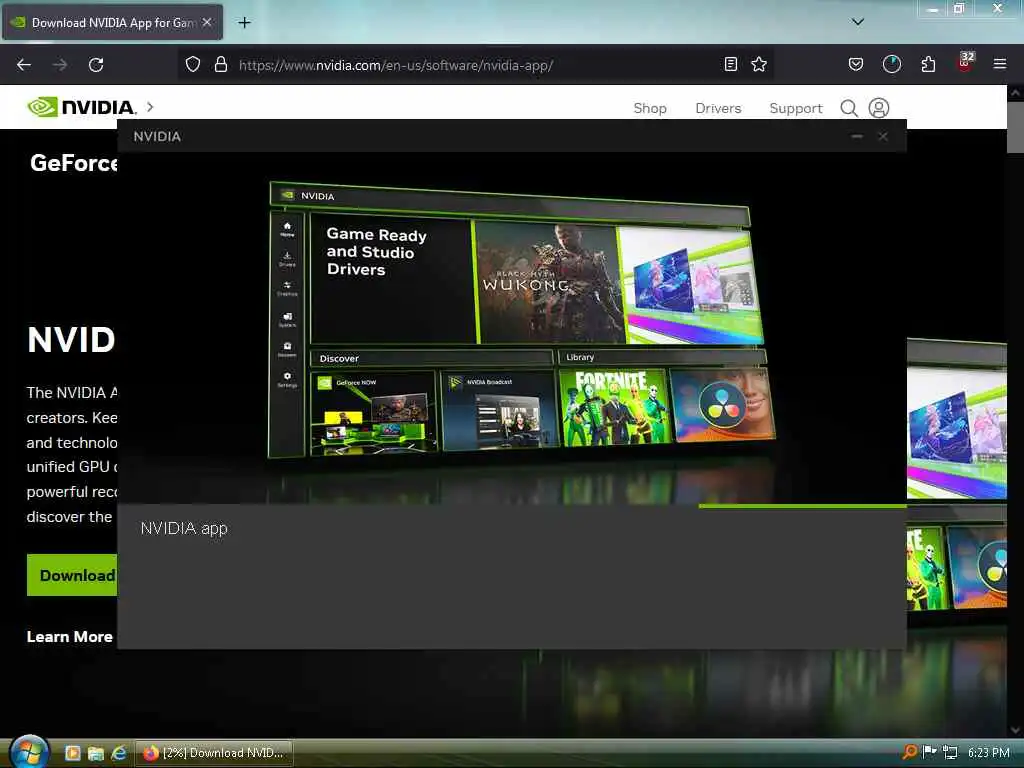Open a new browser tab

tap(244, 23)
